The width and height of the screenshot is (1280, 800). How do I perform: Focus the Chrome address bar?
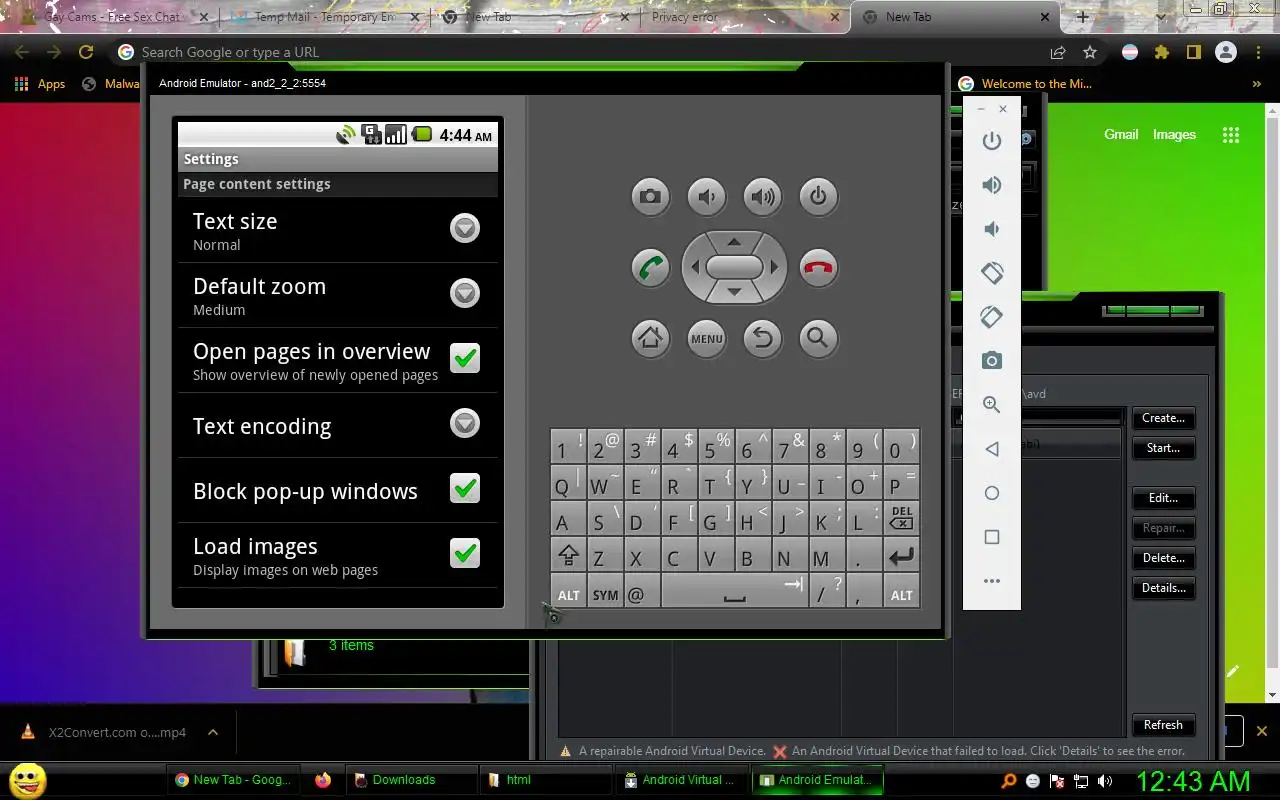click(x=580, y=52)
